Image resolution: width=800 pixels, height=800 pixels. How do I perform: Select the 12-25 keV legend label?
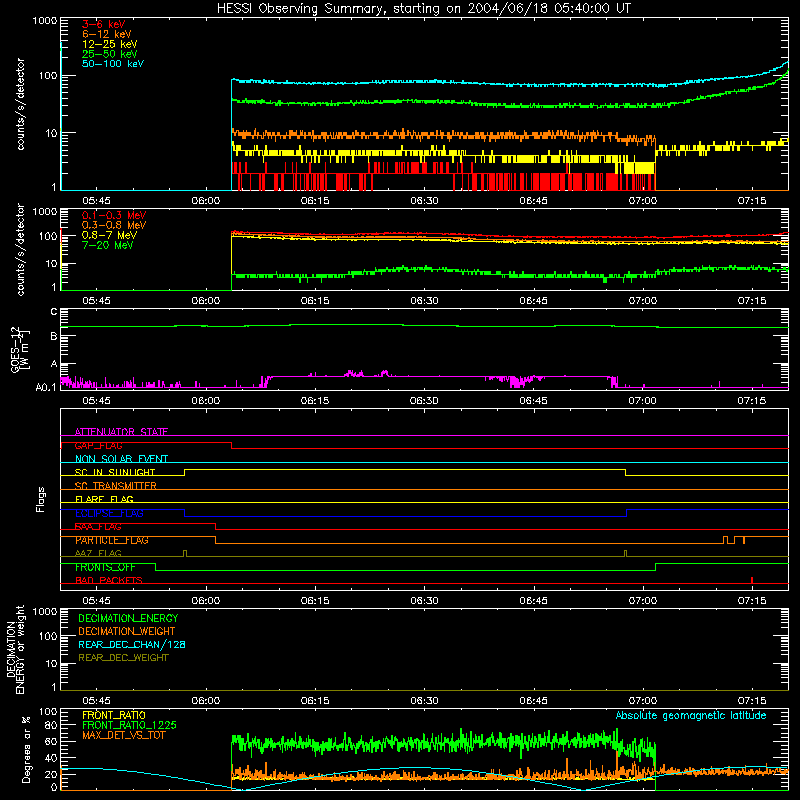[x=109, y=44]
